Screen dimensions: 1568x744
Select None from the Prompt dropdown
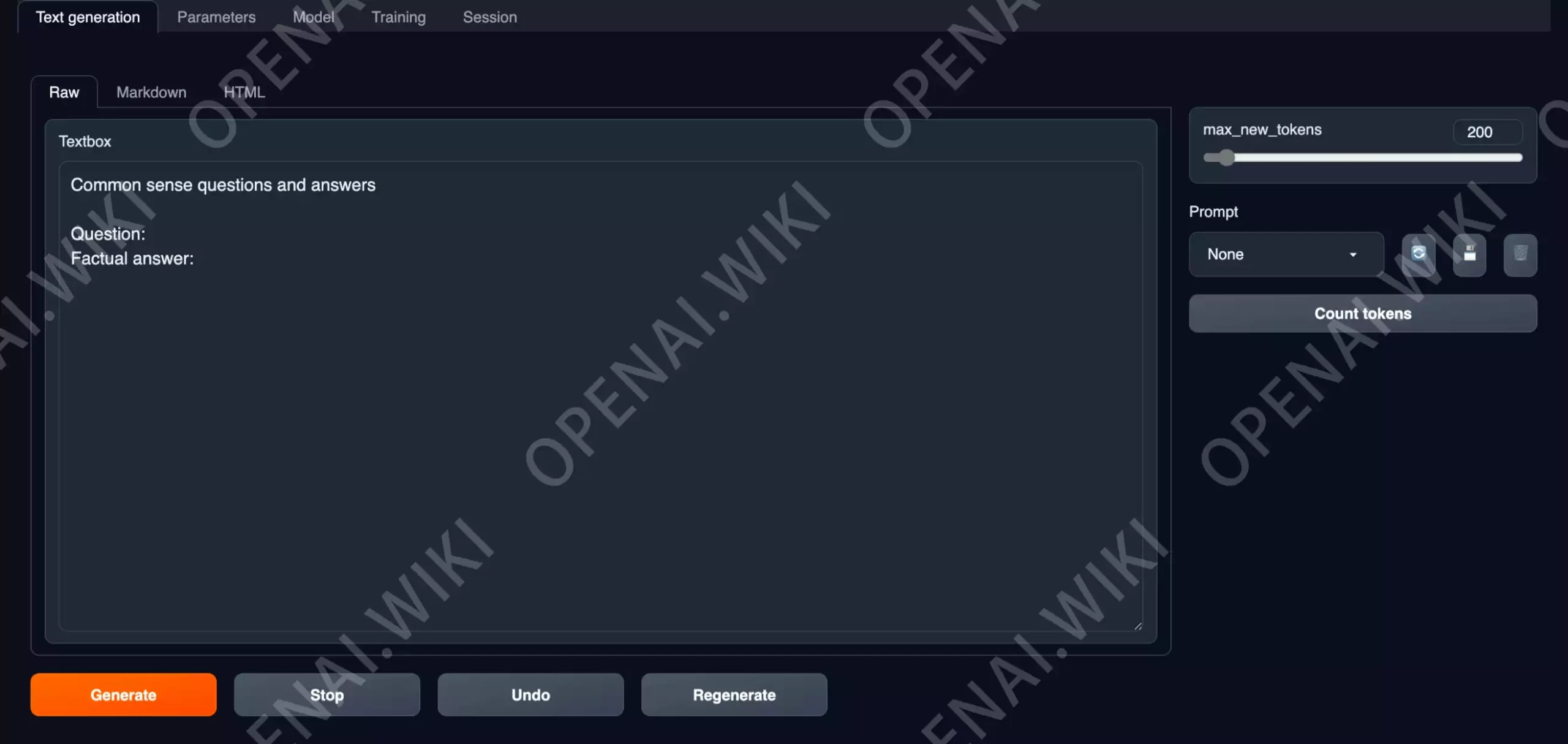[1285, 253]
